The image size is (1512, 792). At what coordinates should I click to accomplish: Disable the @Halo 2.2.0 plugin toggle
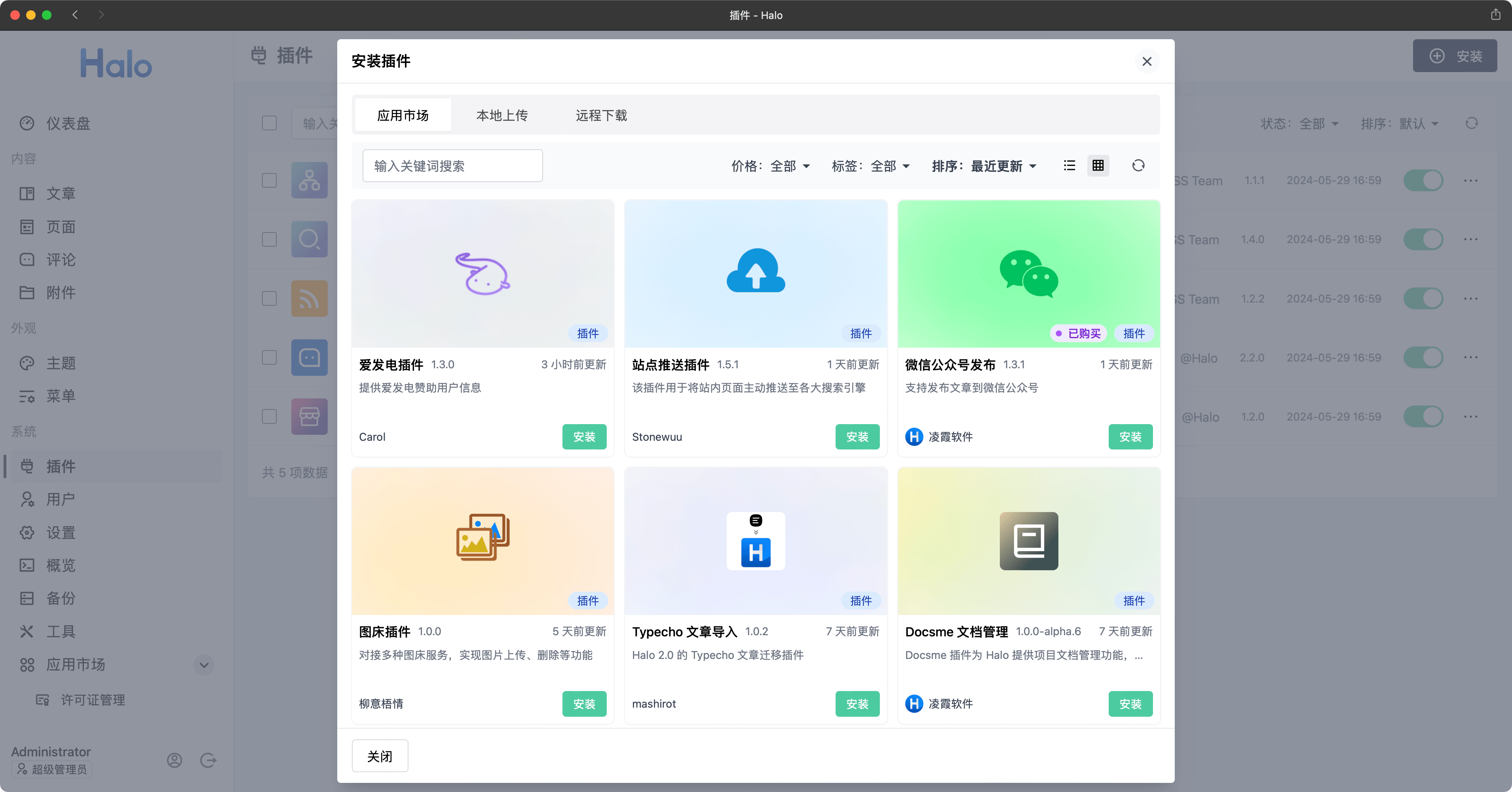(x=1423, y=358)
